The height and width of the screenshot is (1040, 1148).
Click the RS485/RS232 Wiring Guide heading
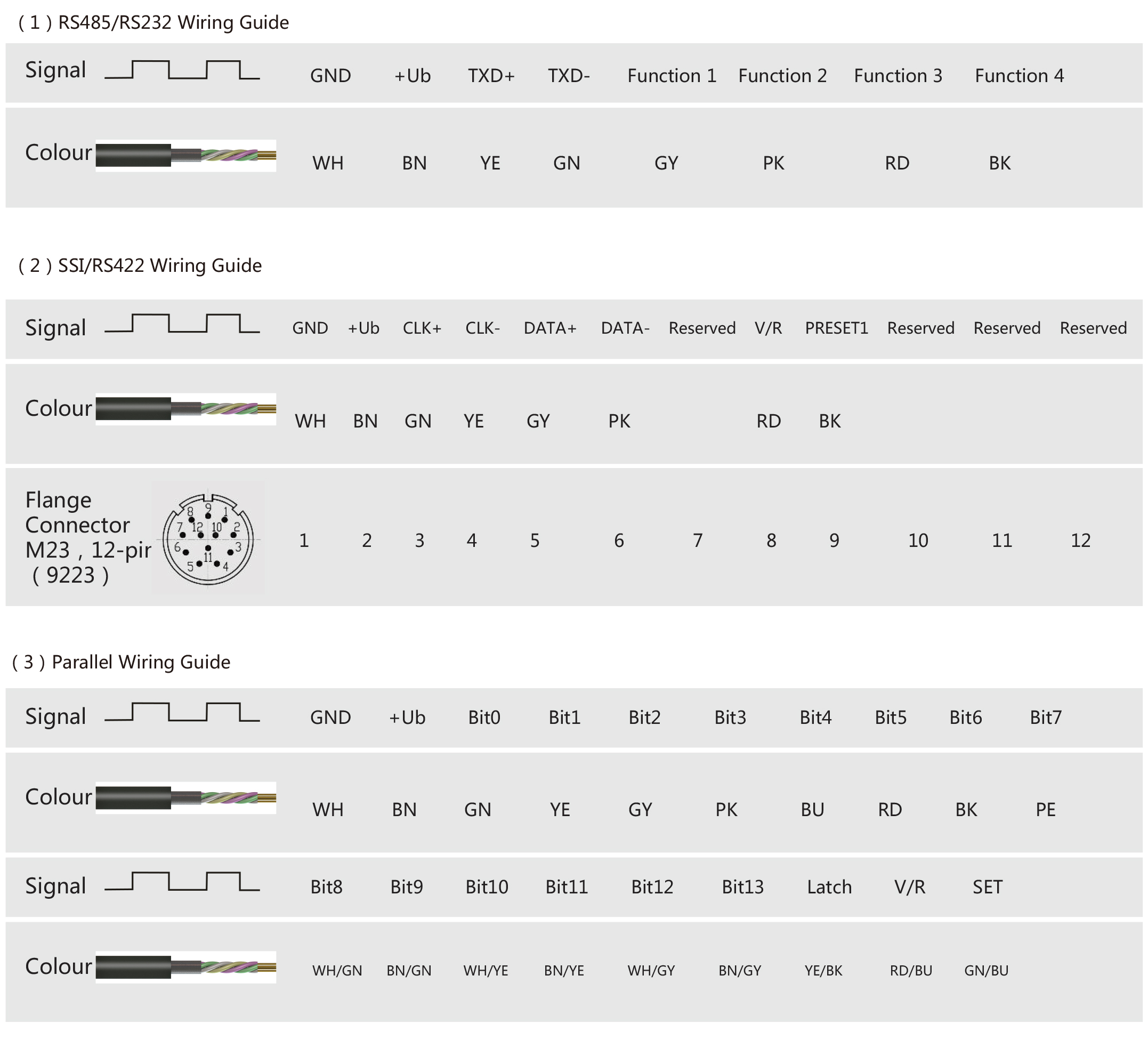click(153, 23)
